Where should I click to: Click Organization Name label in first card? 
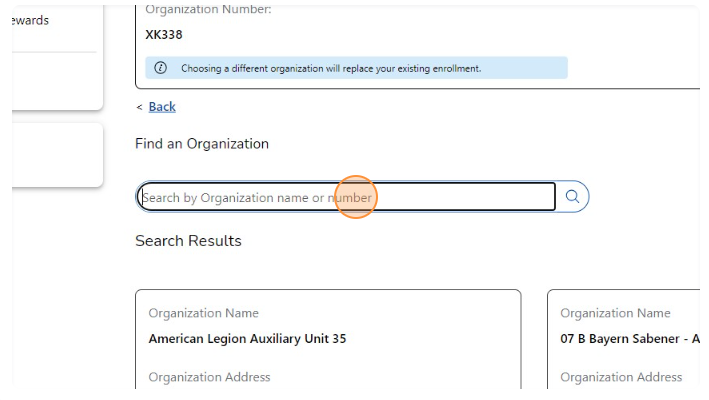(x=203, y=313)
